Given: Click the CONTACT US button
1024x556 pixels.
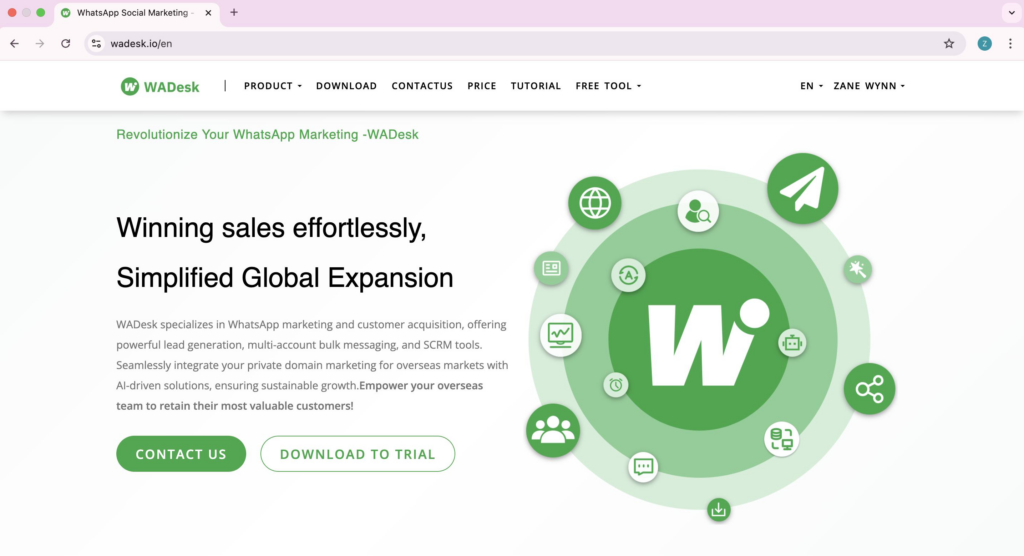Looking at the screenshot, I should click(x=181, y=454).
